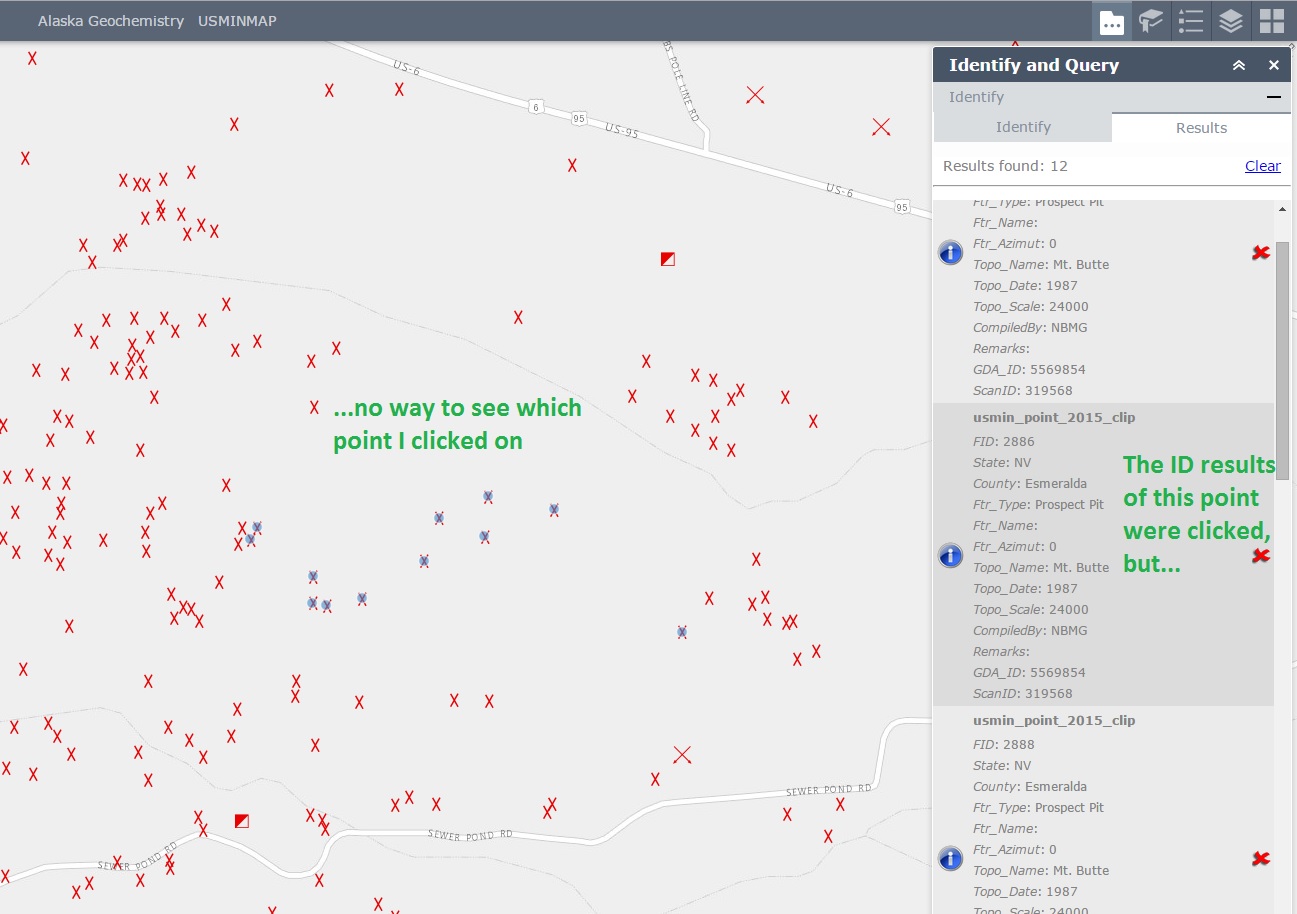
Task: Open the Identify and Query folder widget
Action: click(x=1112, y=21)
